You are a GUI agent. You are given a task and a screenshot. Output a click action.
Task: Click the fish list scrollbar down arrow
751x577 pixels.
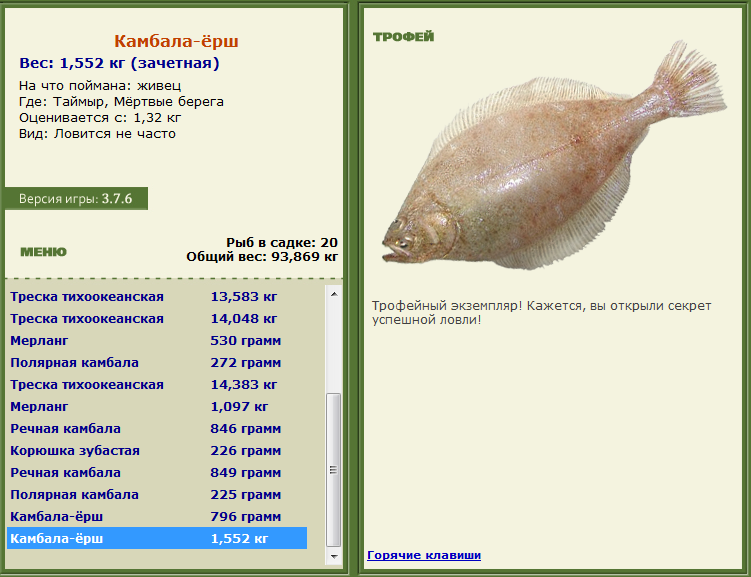(334, 556)
